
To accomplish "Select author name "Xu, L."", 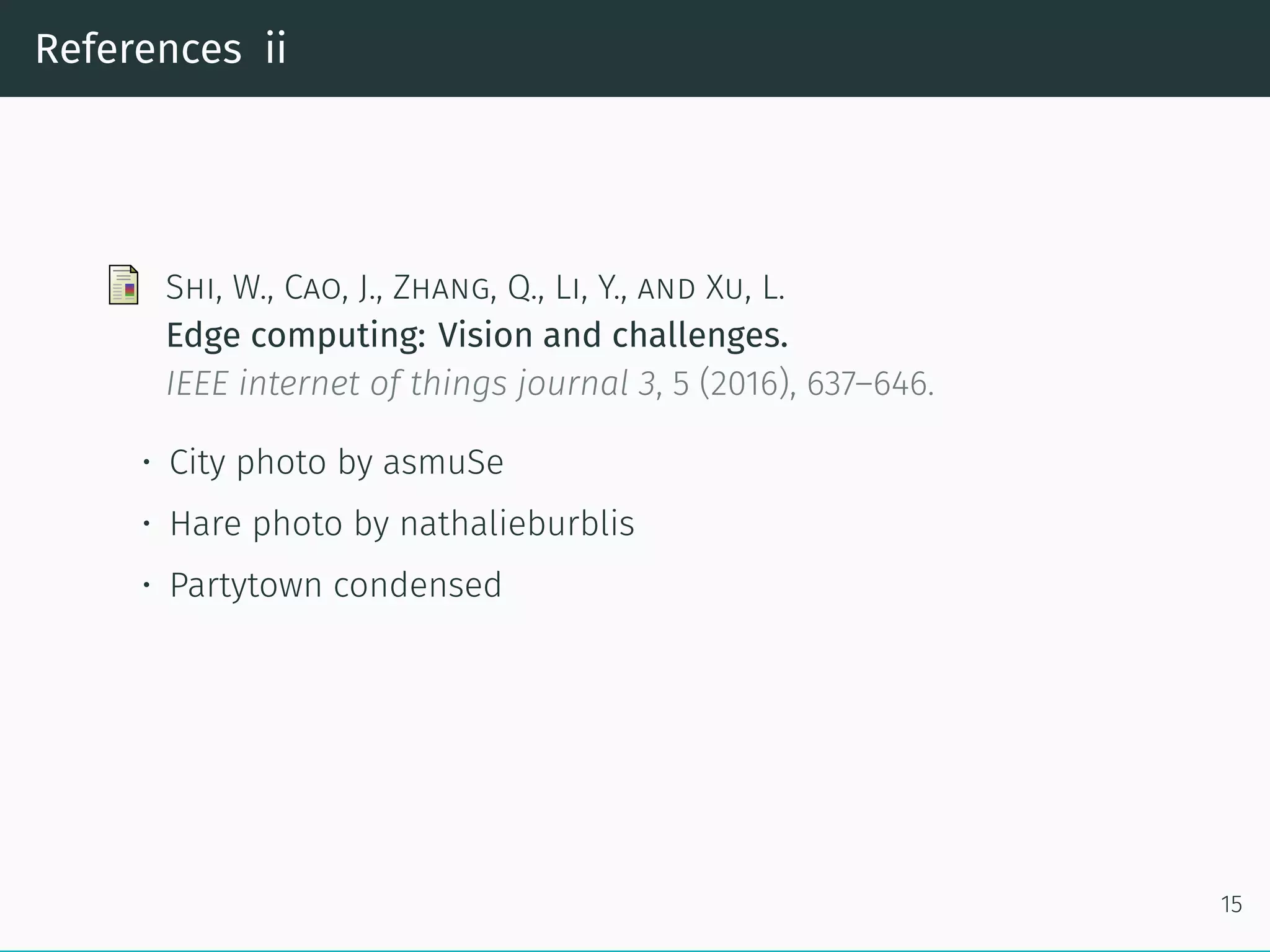I will pos(746,288).
